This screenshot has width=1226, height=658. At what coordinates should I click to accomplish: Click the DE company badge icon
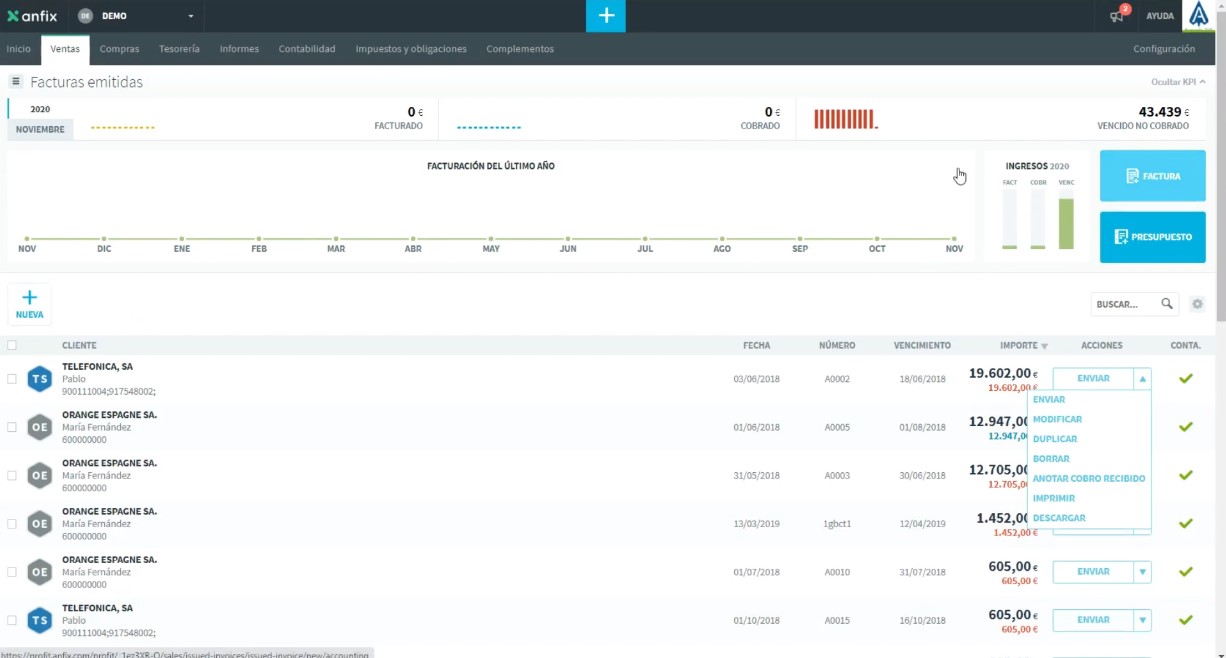click(x=85, y=16)
